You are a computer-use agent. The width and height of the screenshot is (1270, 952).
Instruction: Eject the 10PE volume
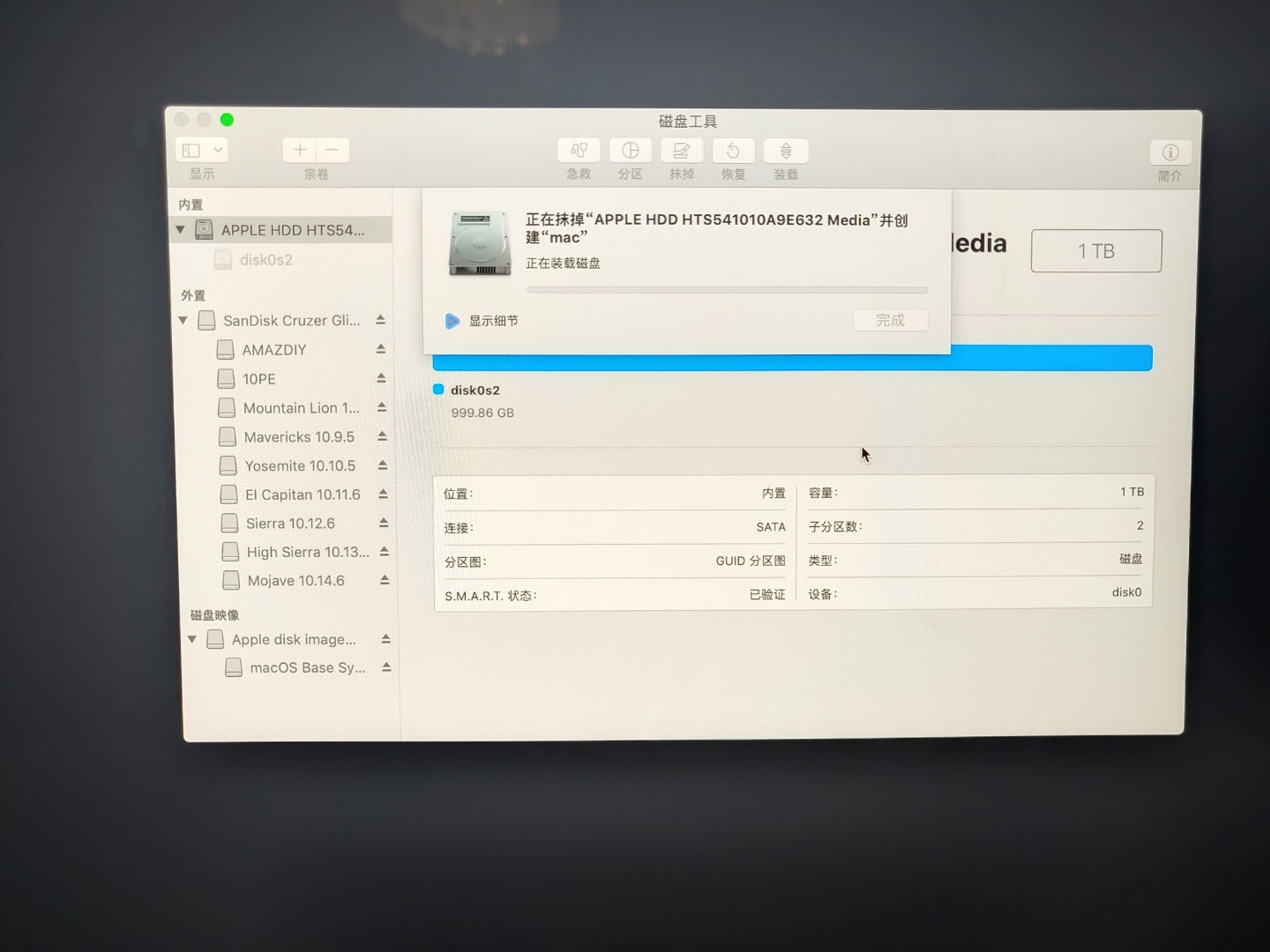click(381, 378)
